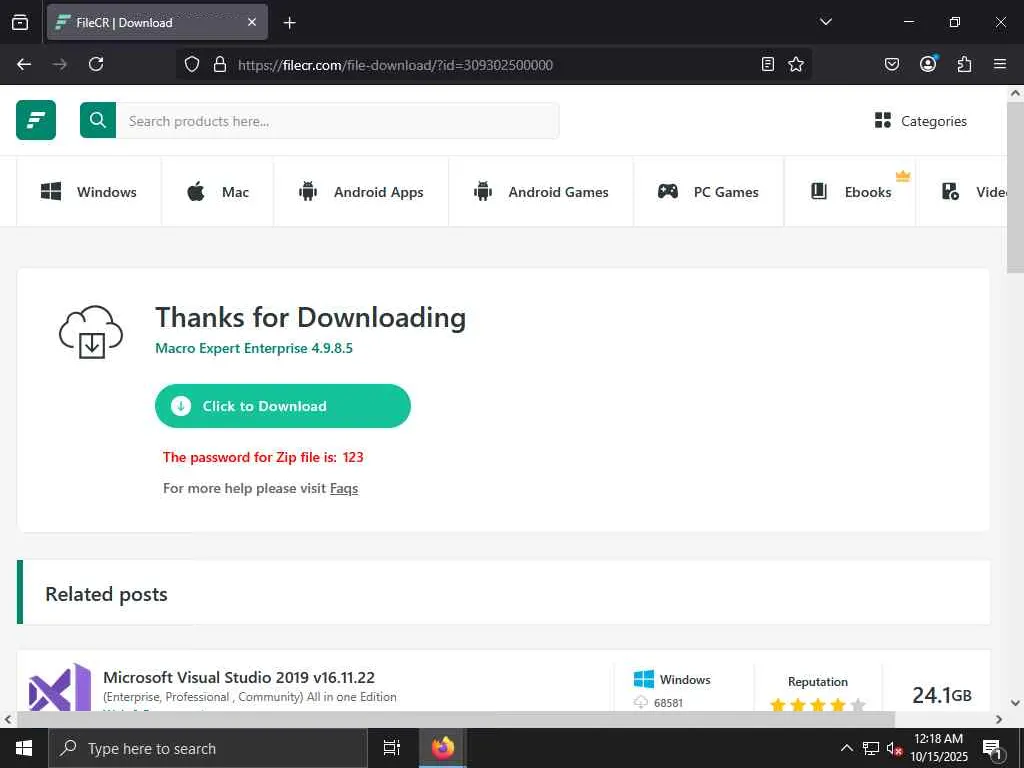Open the Pocket save icon
This screenshot has height=768, width=1024.
pos(891,64)
